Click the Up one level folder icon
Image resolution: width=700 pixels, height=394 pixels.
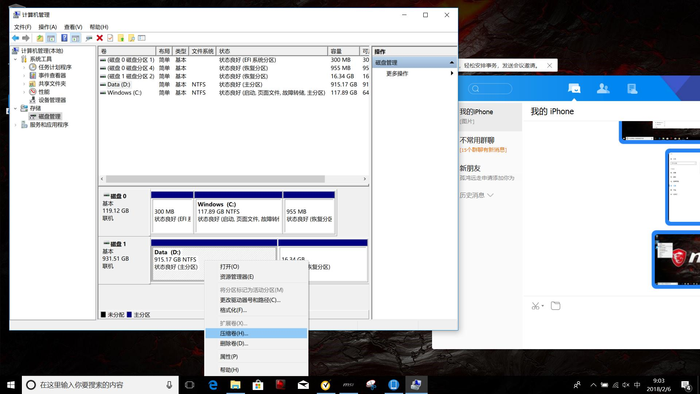[x=40, y=38]
